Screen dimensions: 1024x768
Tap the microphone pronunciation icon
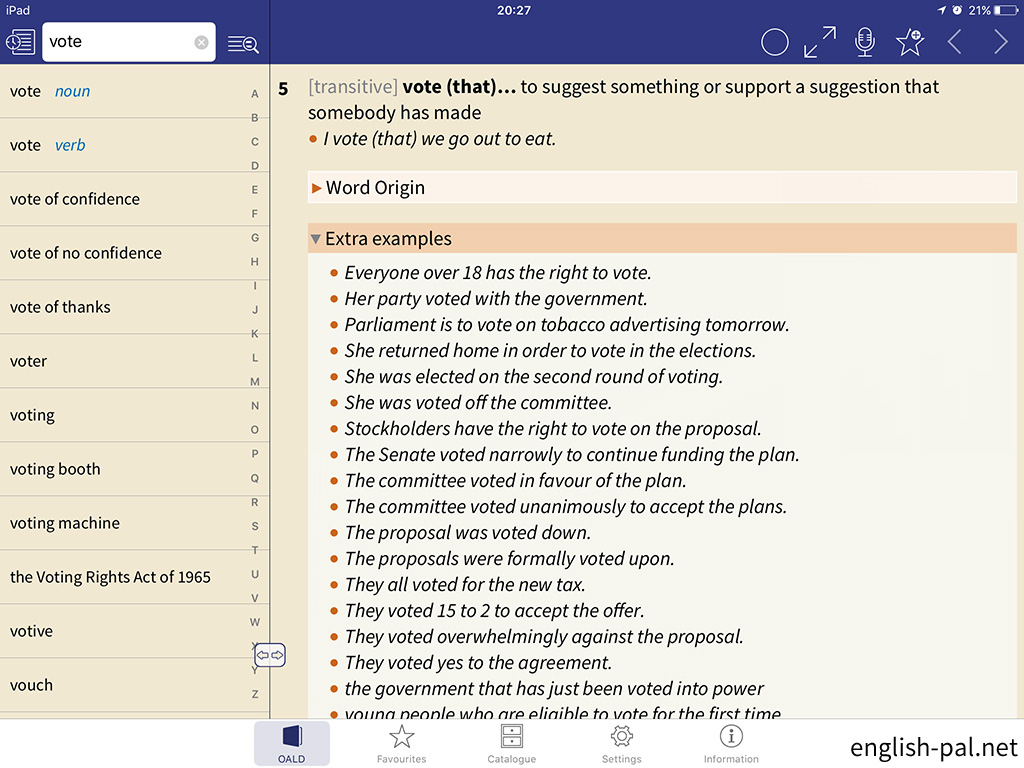[x=865, y=42]
